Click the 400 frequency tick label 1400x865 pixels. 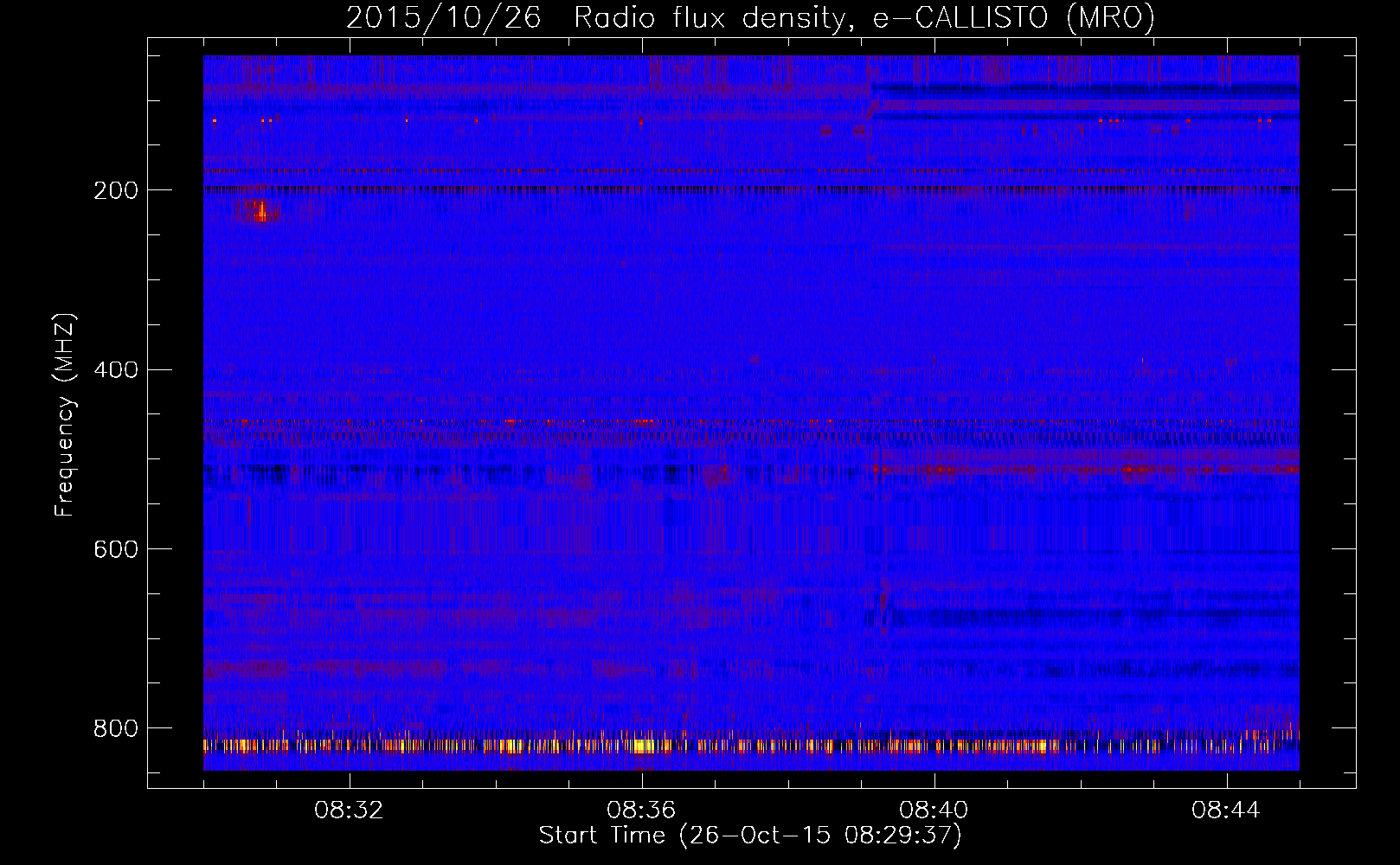click(115, 370)
